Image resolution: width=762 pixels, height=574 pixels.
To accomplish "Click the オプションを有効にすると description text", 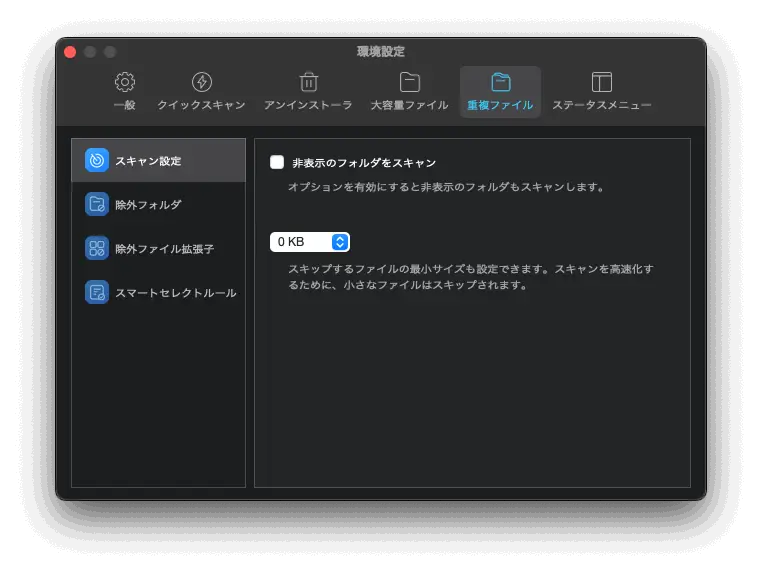I will tap(447, 187).
